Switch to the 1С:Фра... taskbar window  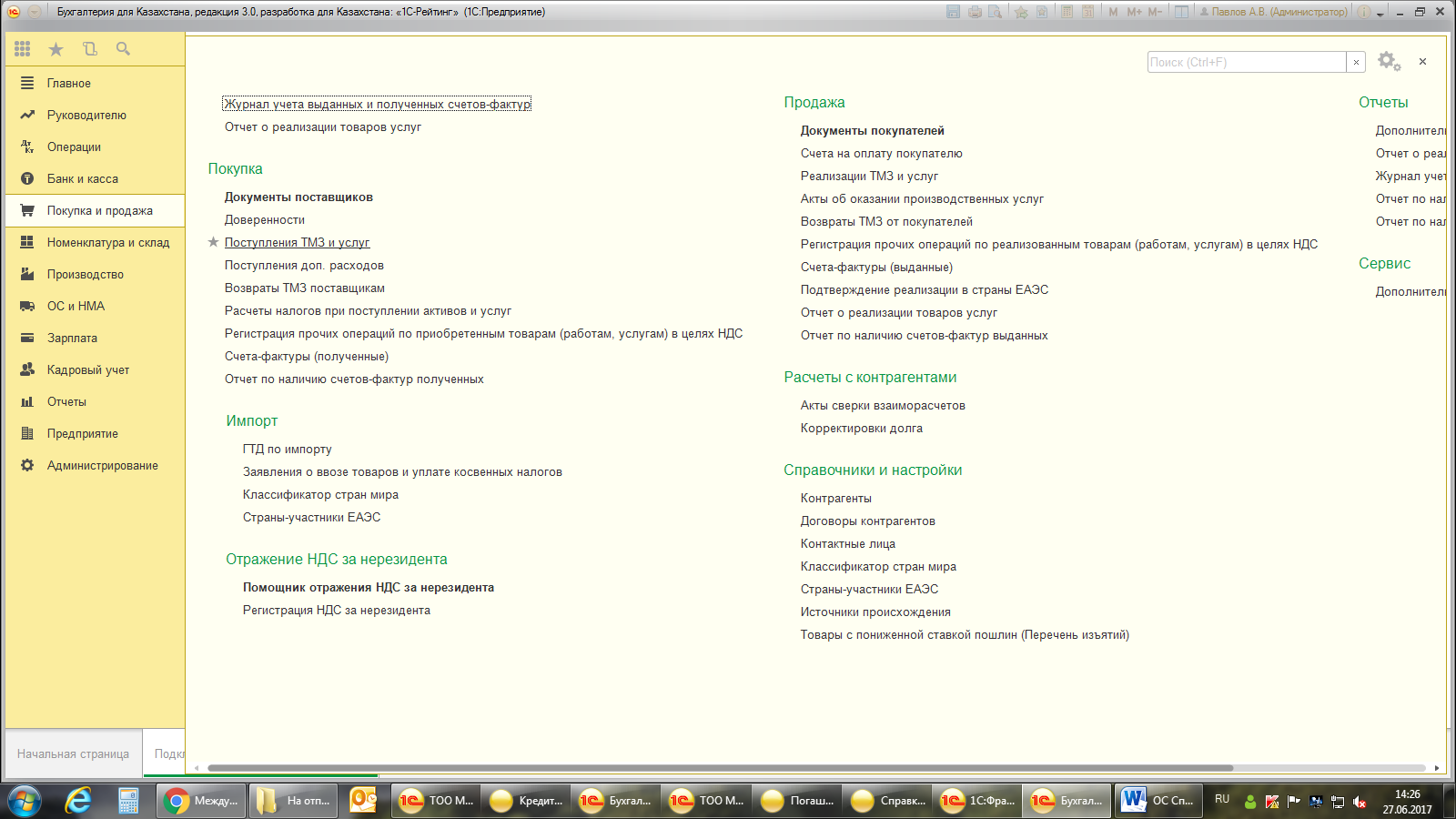(978, 801)
